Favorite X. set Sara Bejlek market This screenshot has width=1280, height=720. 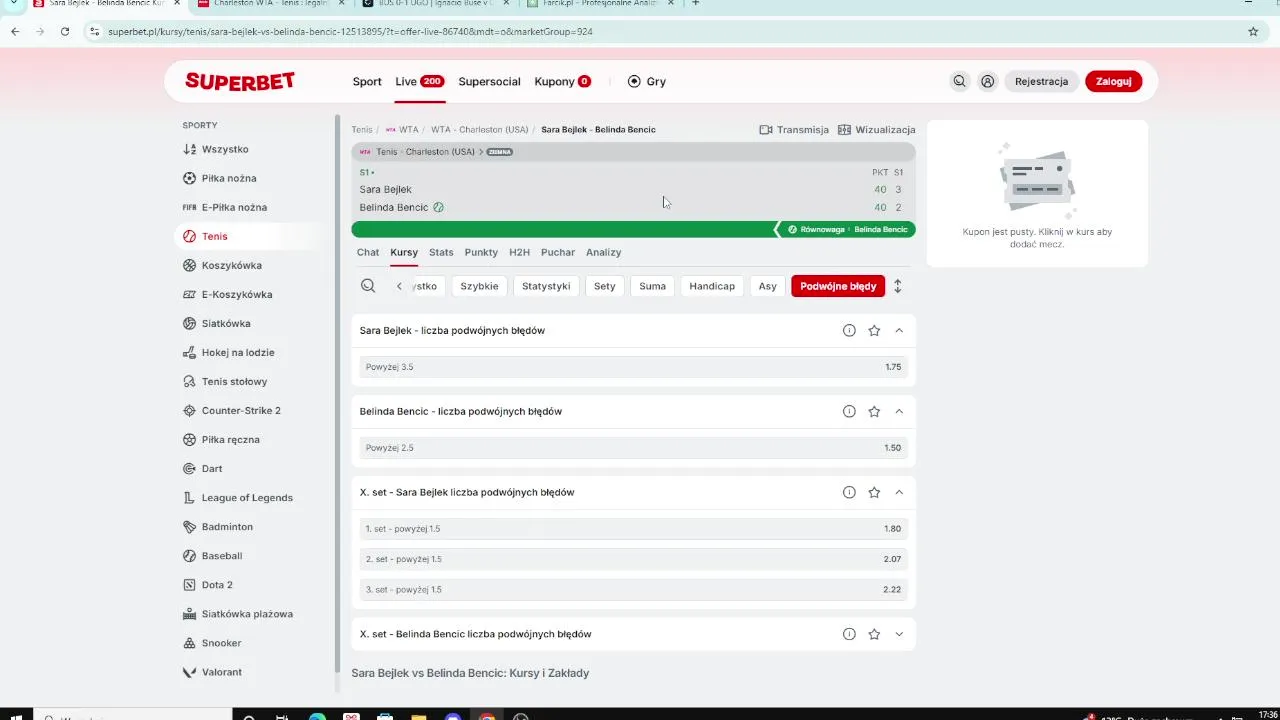(874, 492)
